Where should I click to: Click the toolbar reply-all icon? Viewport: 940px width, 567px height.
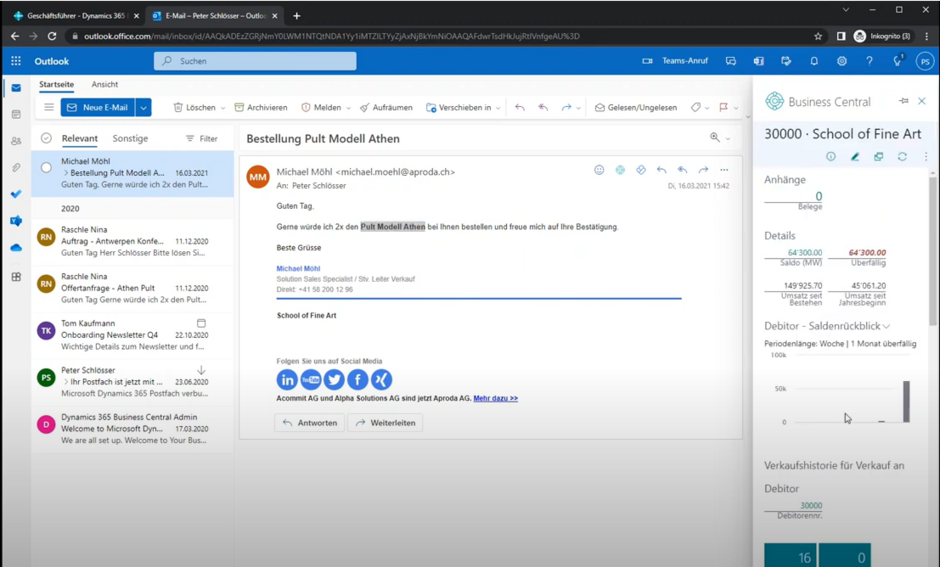543,107
